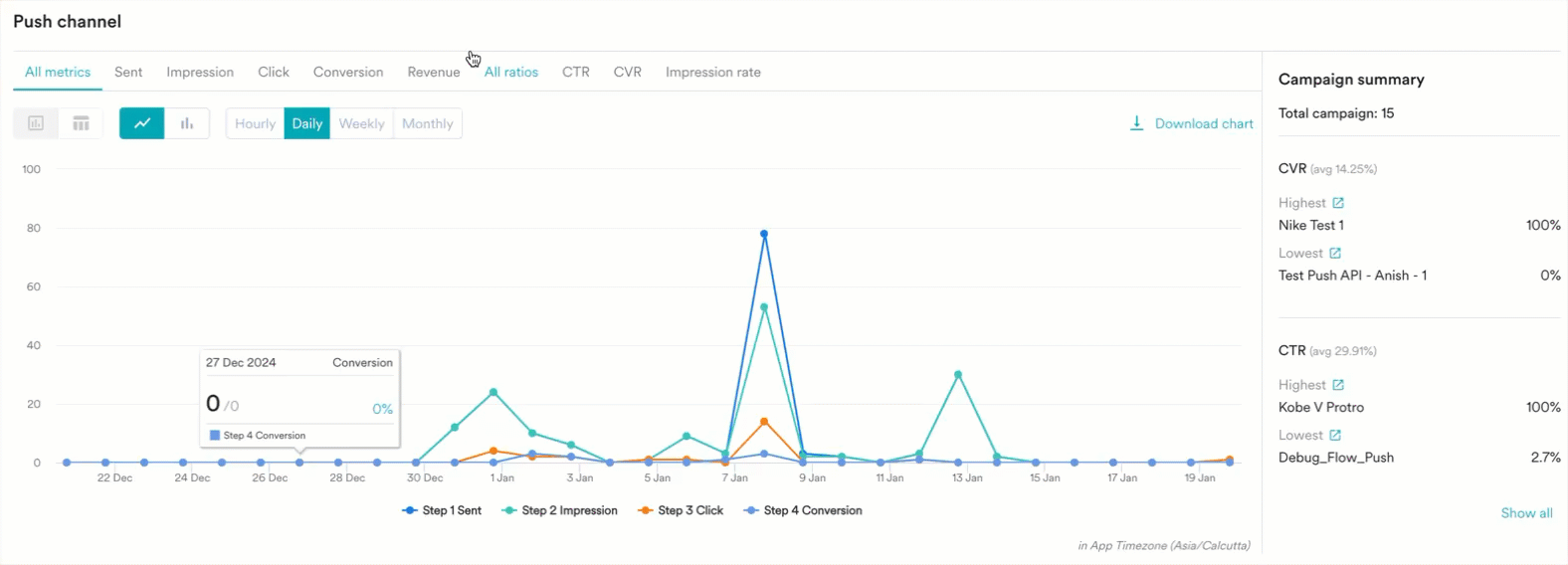Toggle Step 1 Sent legend series
The height and width of the screenshot is (565, 1568).
[x=442, y=510]
